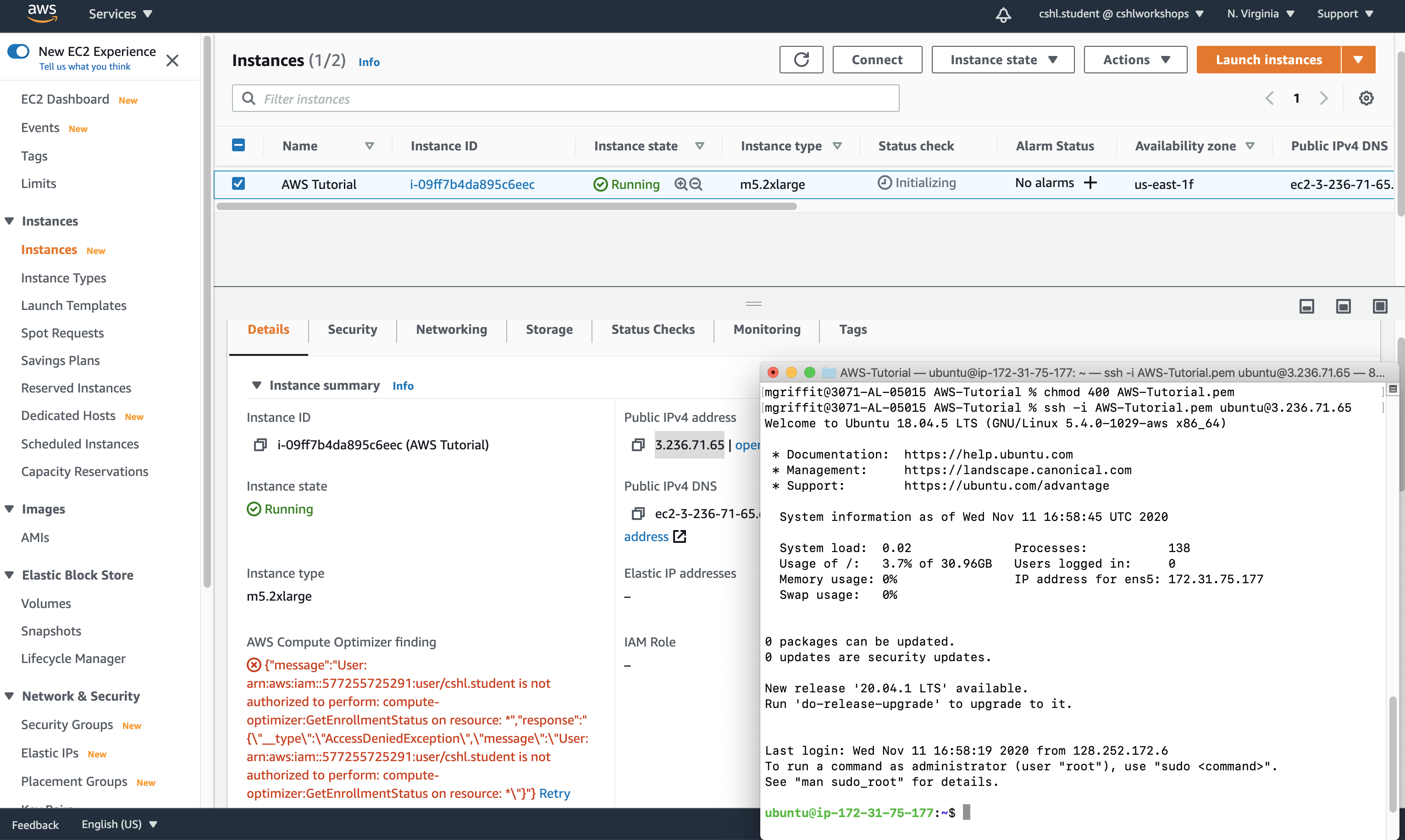Click the refresh instances icon

tap(801, 59)
